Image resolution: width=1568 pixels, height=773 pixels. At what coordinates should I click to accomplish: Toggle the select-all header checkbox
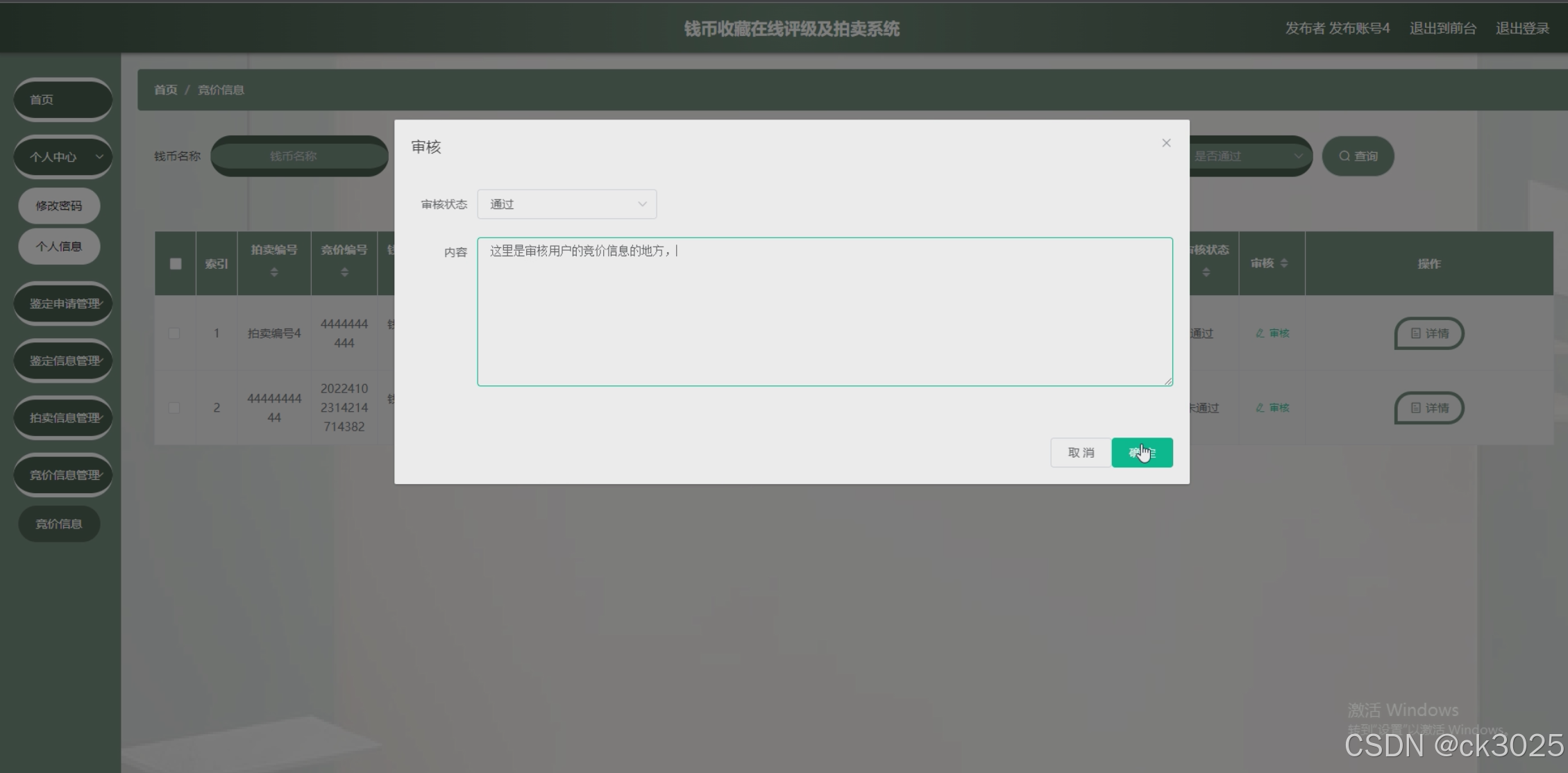click(176, 264)
